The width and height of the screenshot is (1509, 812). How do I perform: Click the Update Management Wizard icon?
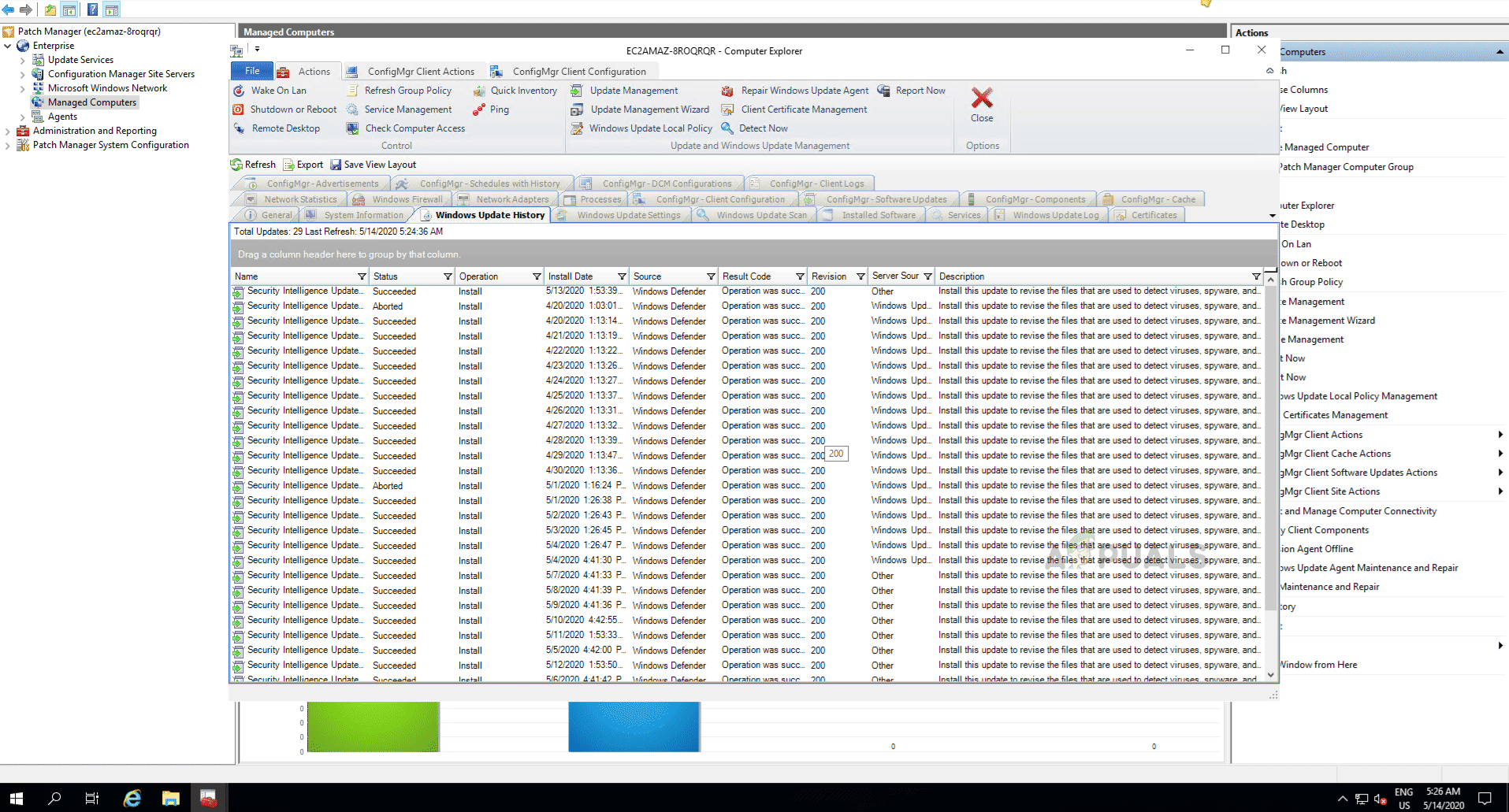click(x=577, y=109)
